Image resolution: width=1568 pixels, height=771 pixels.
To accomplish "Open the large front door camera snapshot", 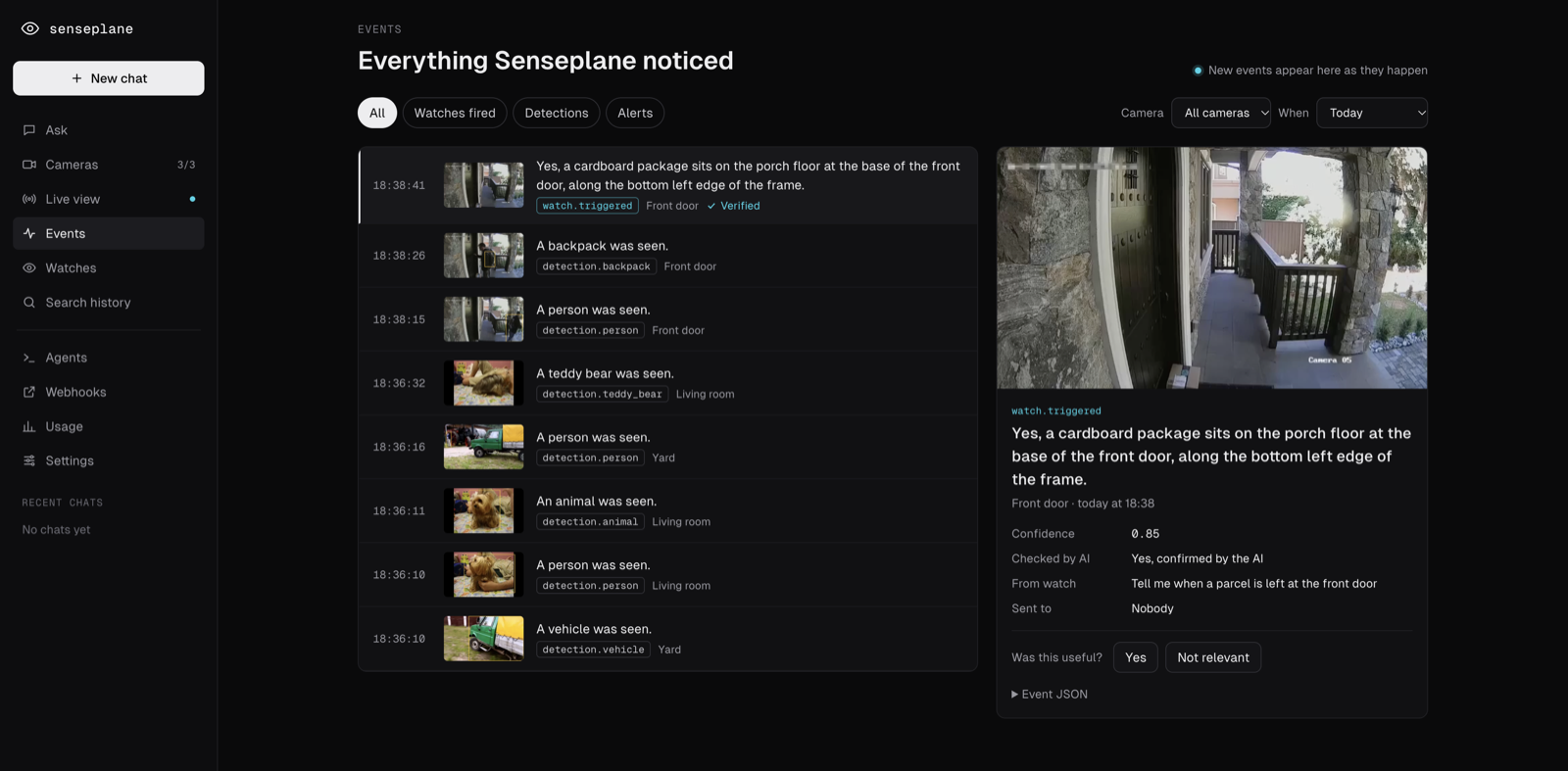I will tap(1212, 268).
